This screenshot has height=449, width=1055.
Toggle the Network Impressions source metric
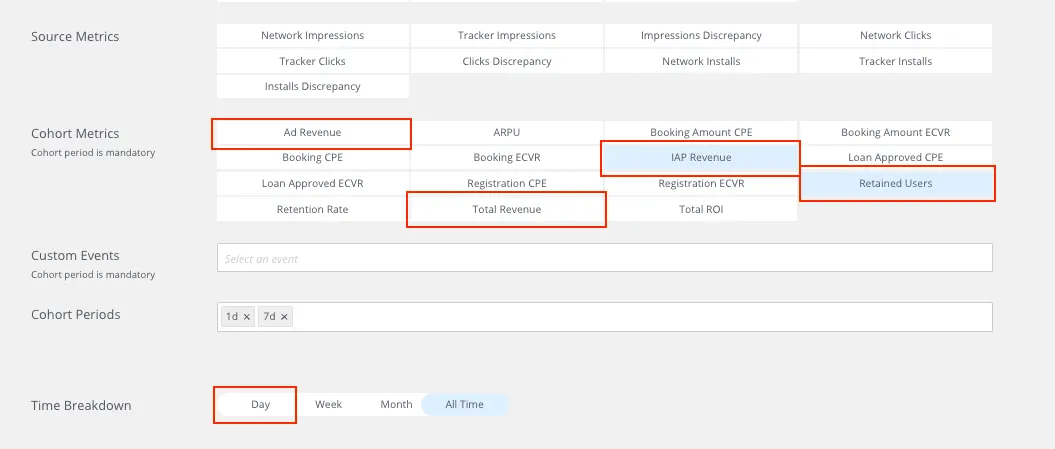(312, 36)
